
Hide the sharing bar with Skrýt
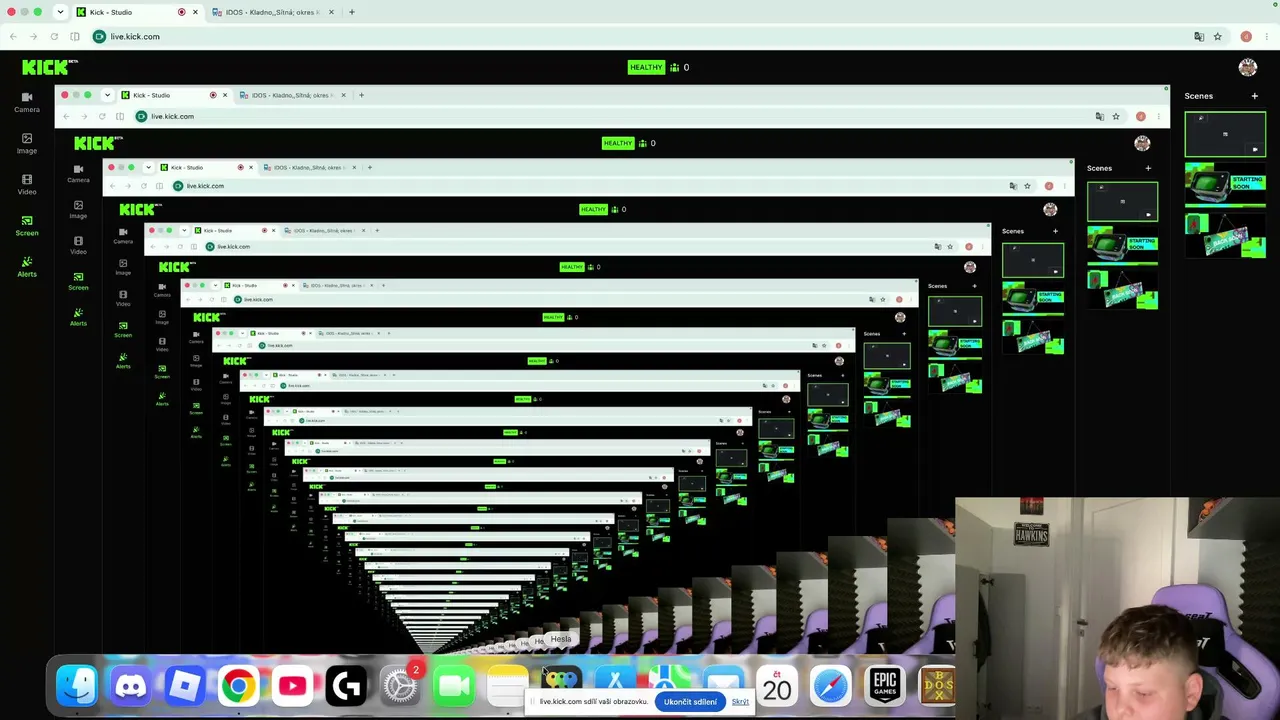[x=740, y=702]
